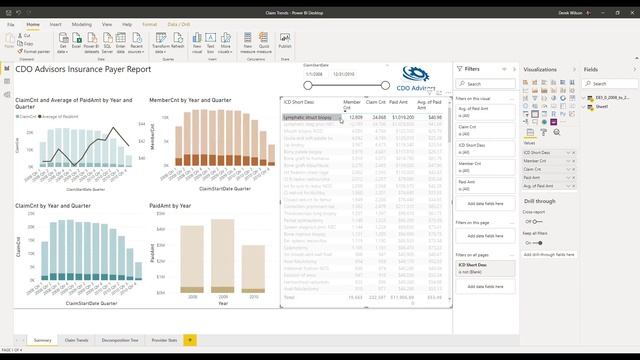The image size is (640, 360).
Task: Switch to the View ribbon tab
Action: pyautogui.click(x=107, y=24)
